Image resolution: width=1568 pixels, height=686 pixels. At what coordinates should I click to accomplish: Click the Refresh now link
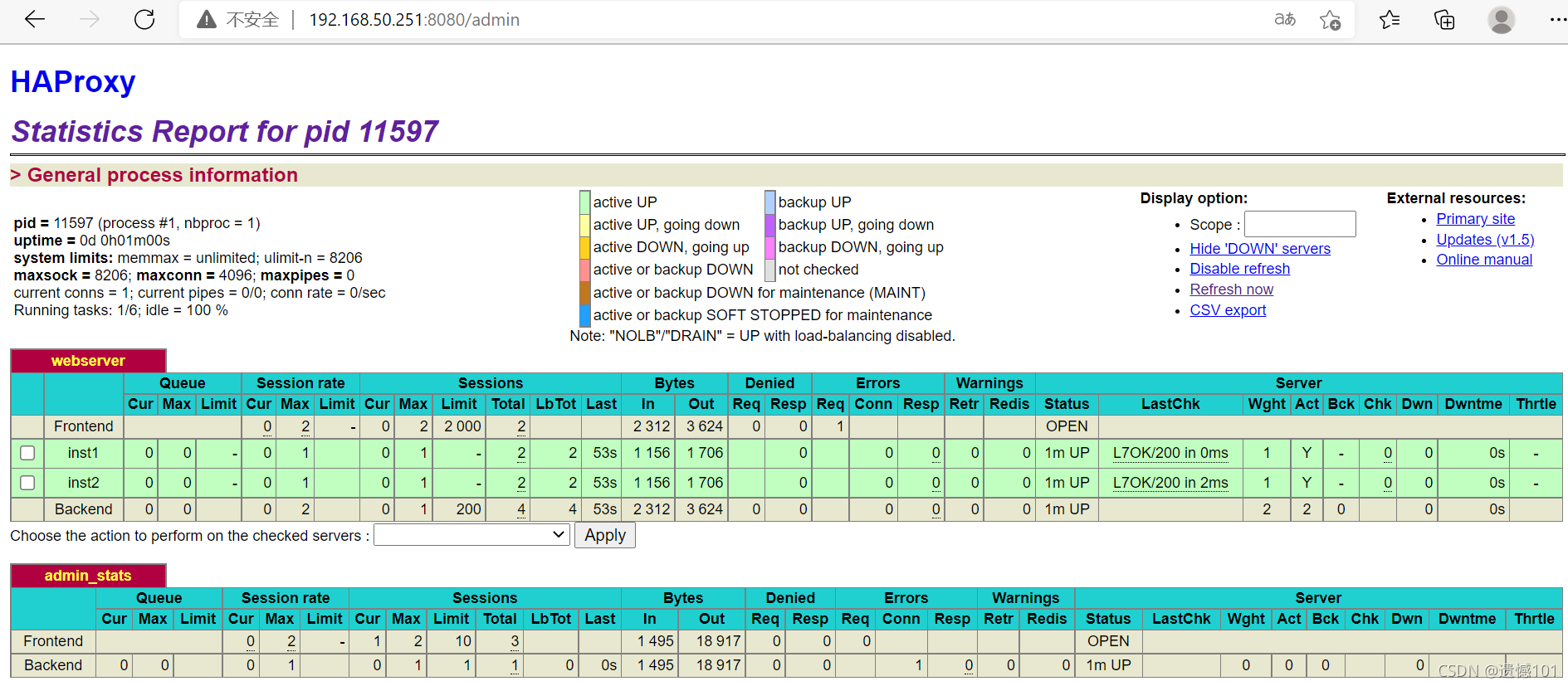[x=1232, y=289]
